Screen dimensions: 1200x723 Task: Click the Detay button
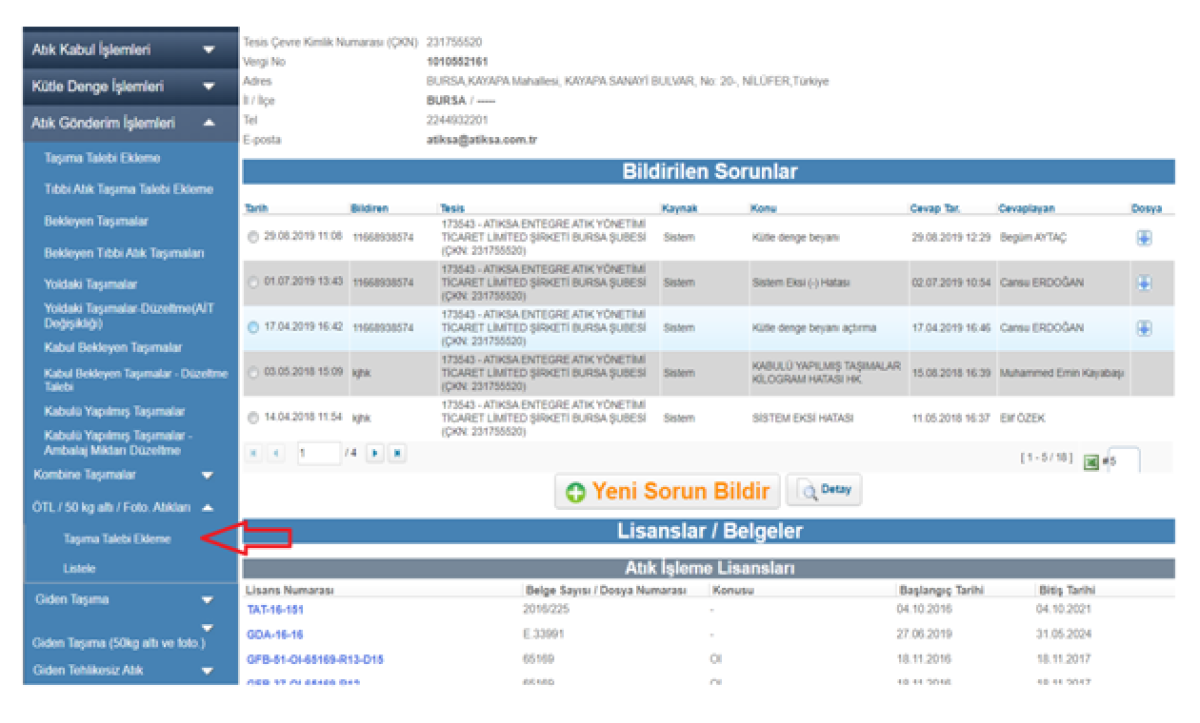coord(824,491)
